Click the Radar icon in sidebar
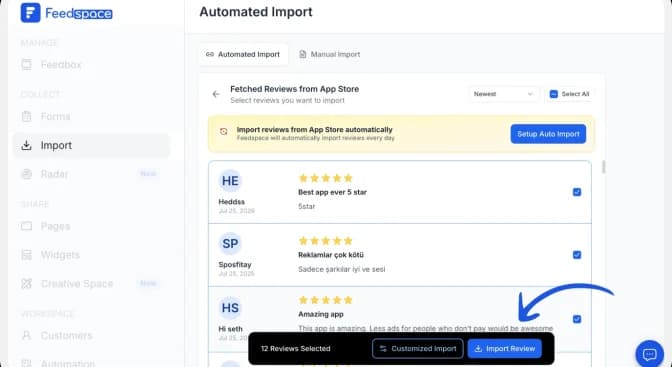Image resolution: width=672 pixels, height=367 pixels. [x=27, y=174]
